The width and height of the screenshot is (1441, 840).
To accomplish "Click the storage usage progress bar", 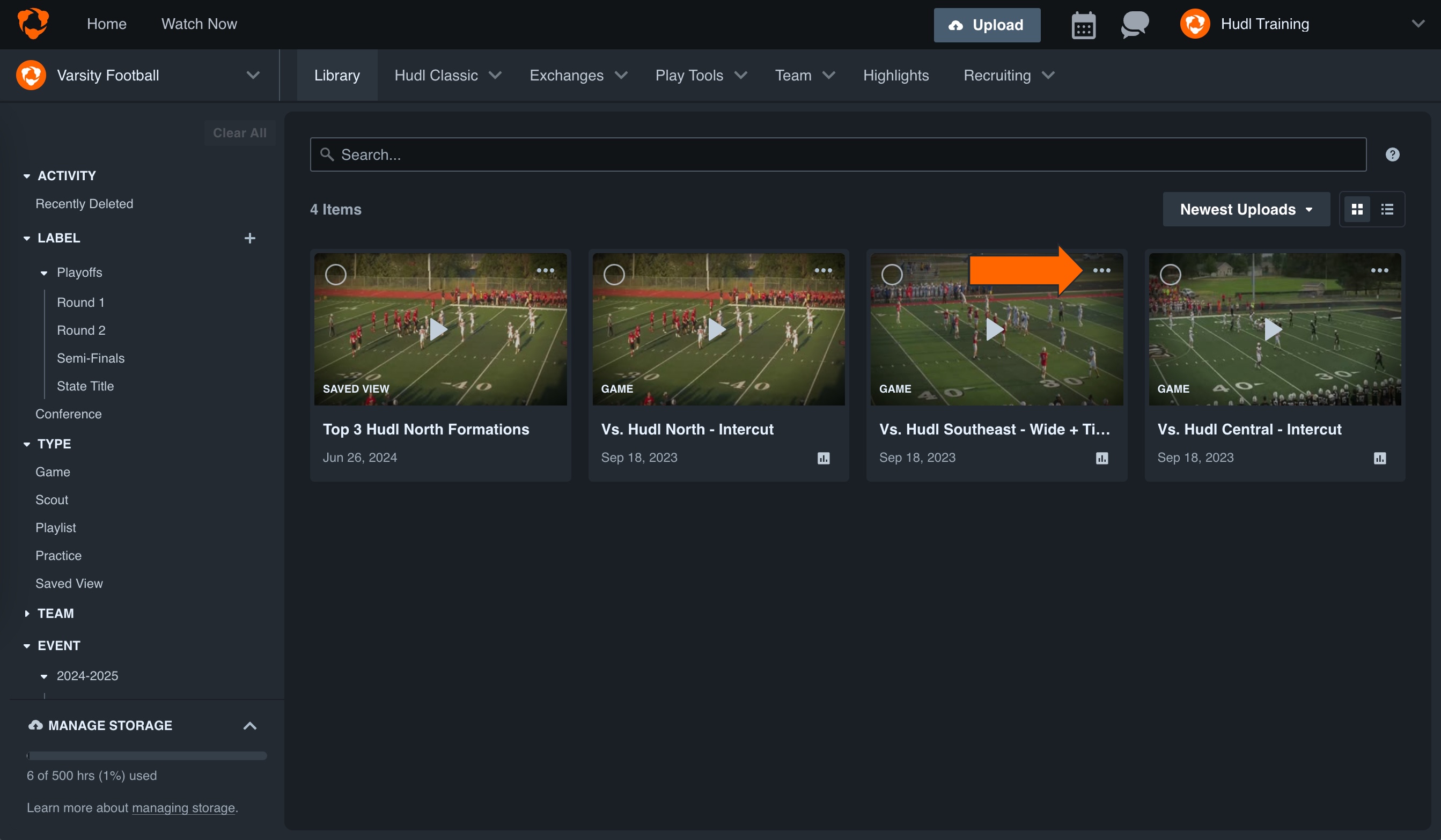I will [146, 755].
